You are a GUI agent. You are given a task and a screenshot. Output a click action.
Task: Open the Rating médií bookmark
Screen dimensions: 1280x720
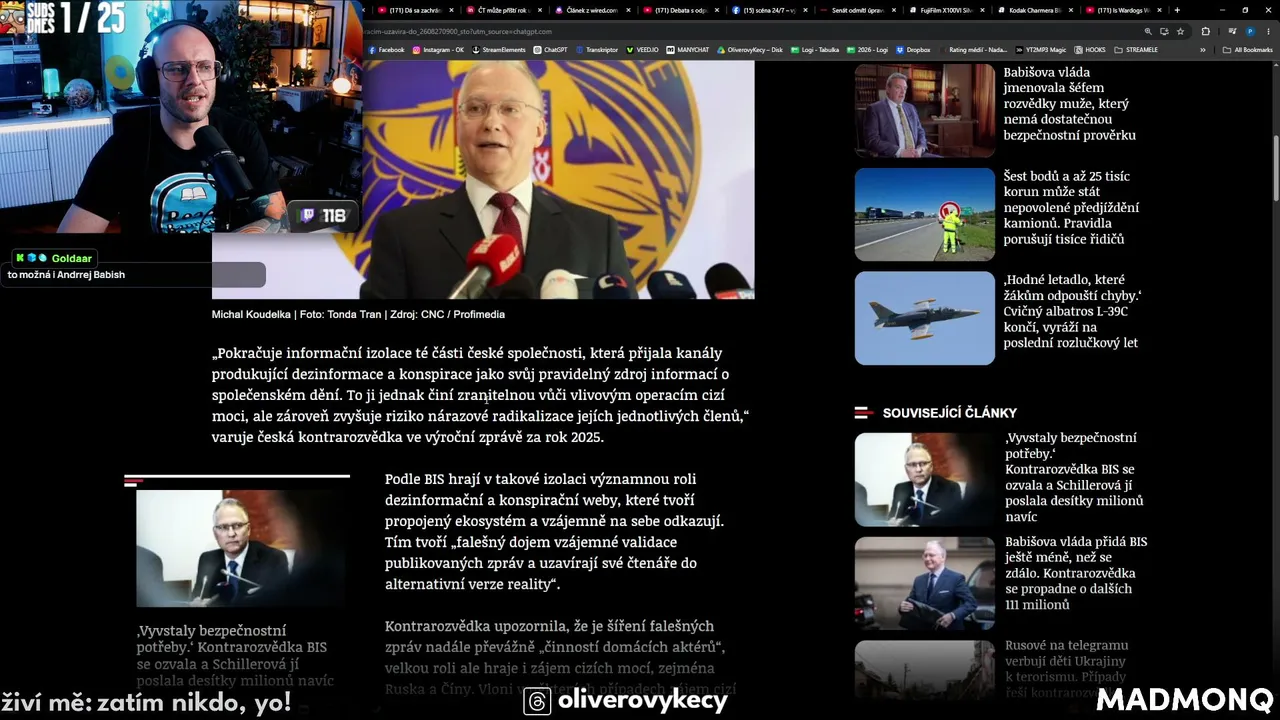(x=973, y=49)
